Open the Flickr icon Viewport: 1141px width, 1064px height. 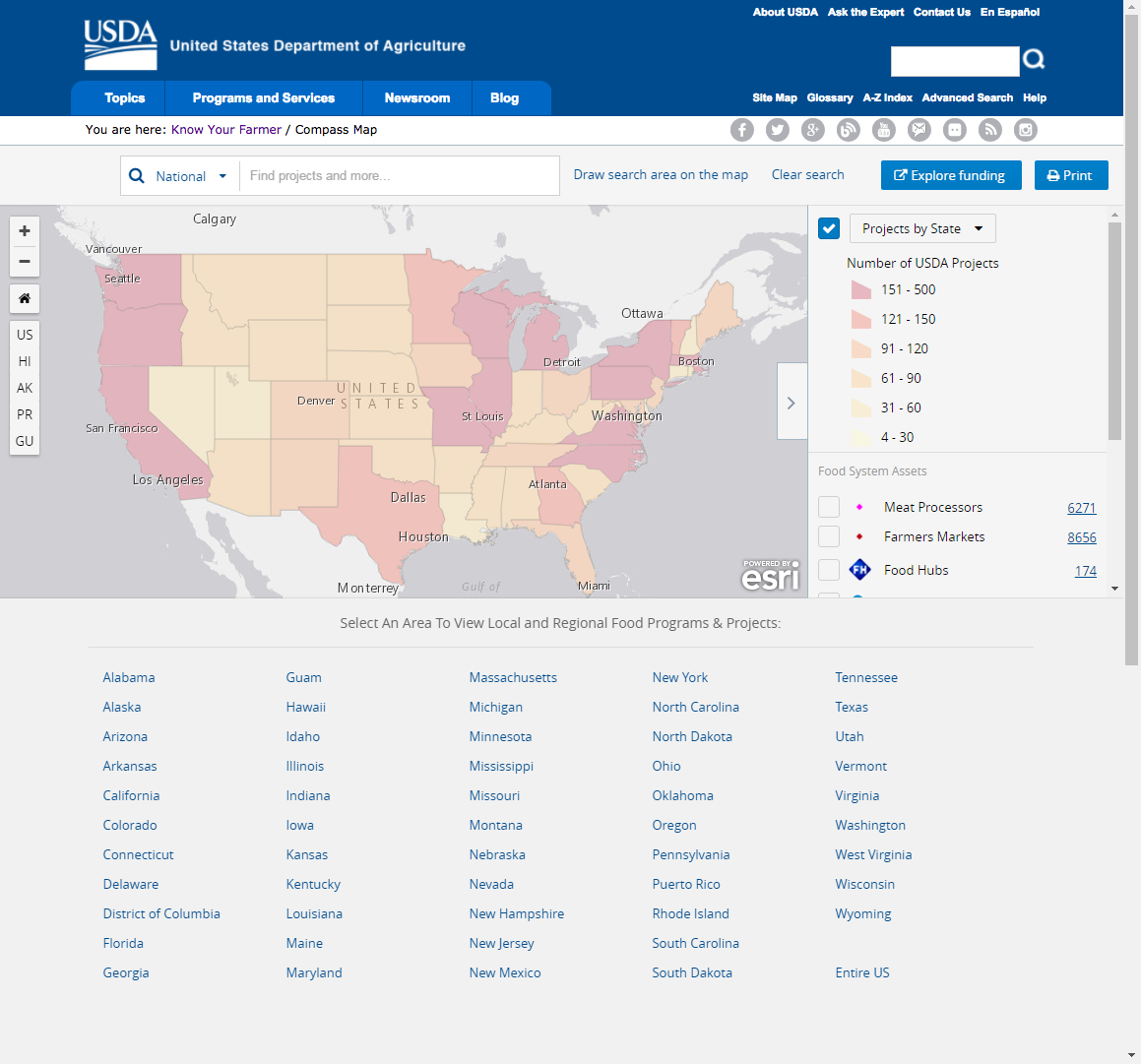[955, 130]
